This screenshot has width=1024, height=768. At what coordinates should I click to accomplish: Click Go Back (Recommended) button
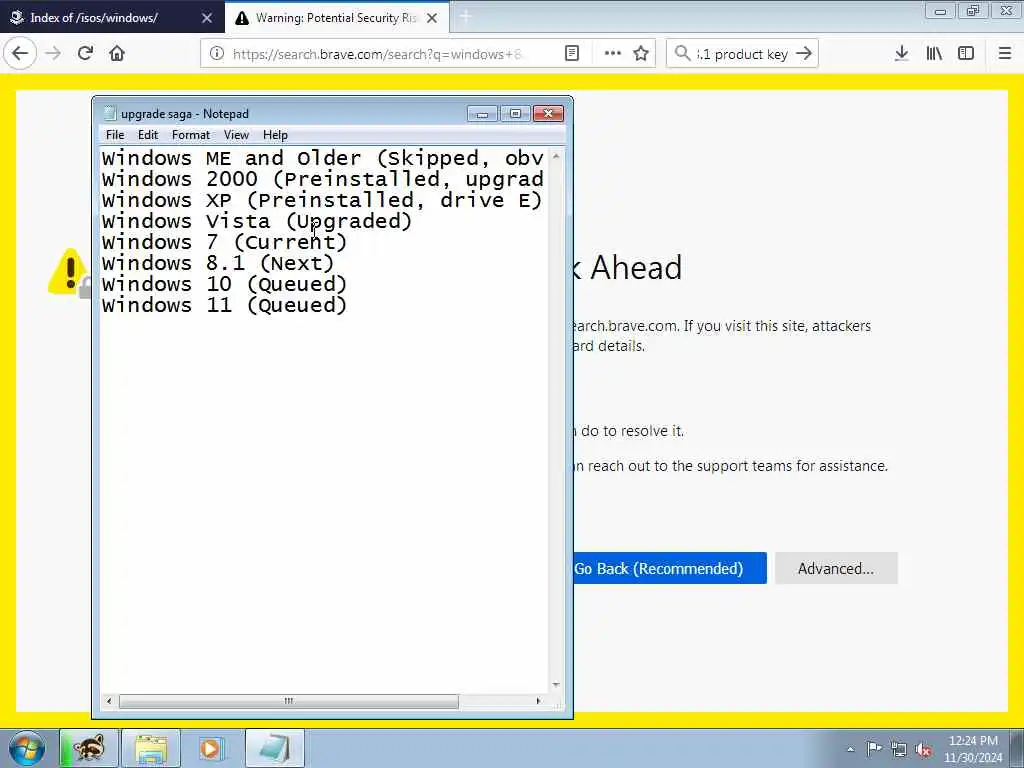pos(669,568)
